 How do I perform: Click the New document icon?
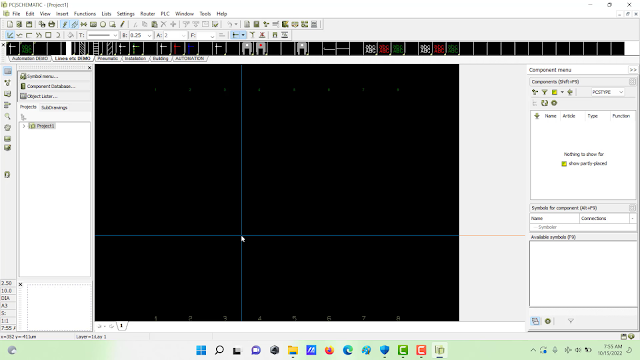(x=10, y=24)
